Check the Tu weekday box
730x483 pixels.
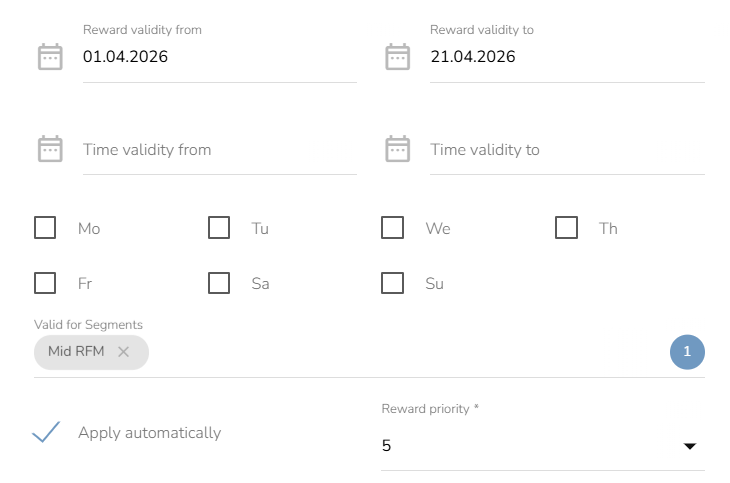click(x=219, y=227)
